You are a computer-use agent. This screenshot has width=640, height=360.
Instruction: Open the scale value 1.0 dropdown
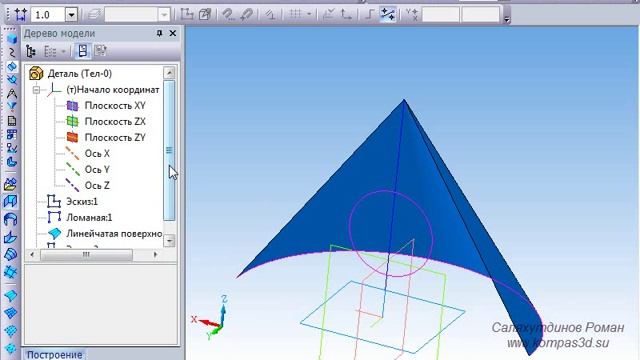click(x=71, y=15)
